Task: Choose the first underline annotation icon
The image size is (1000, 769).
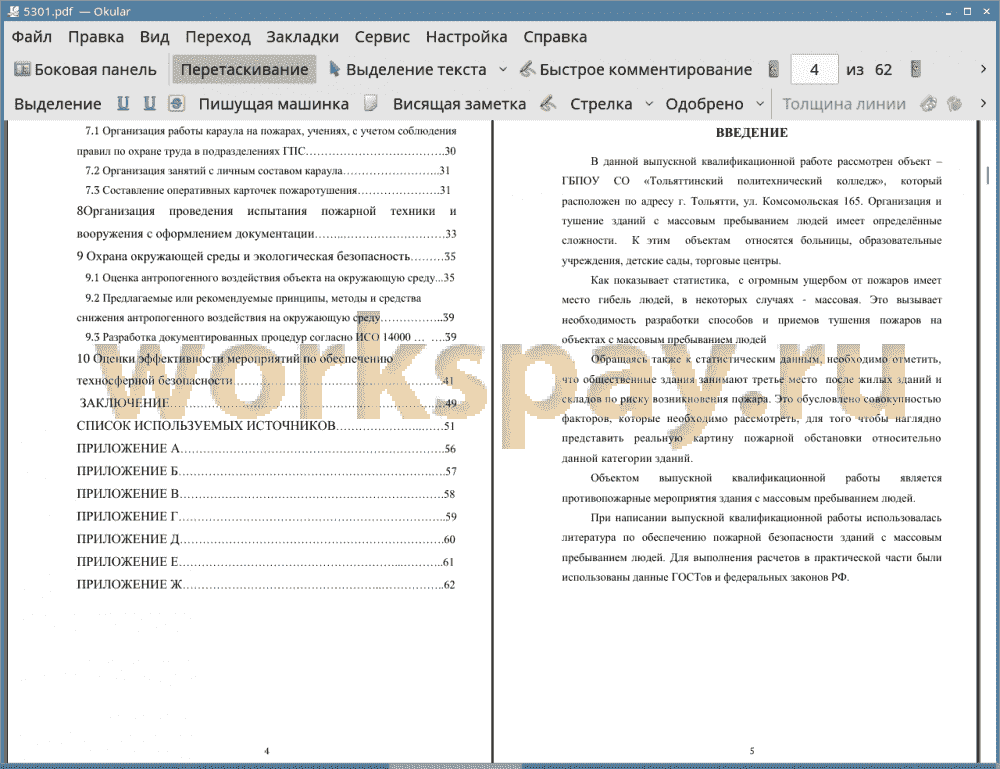Action: tap(123, 103)
